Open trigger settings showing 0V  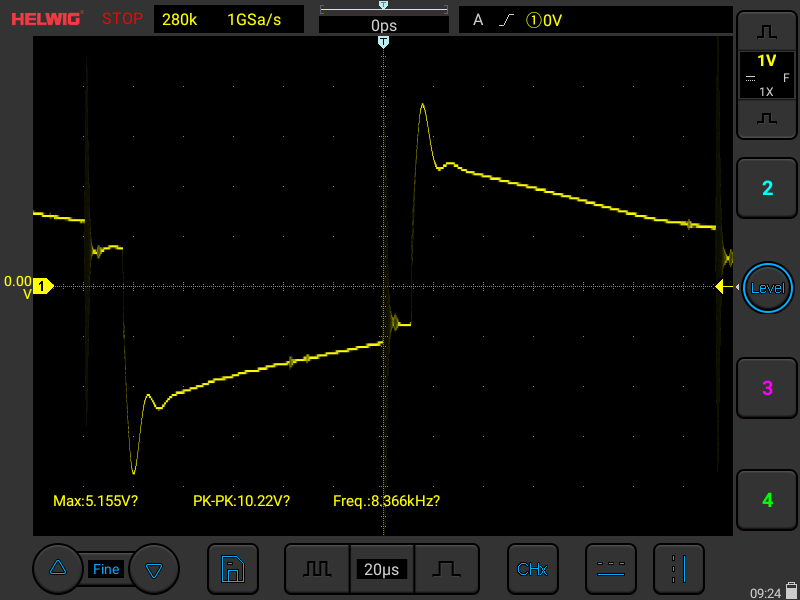[595, 20]
